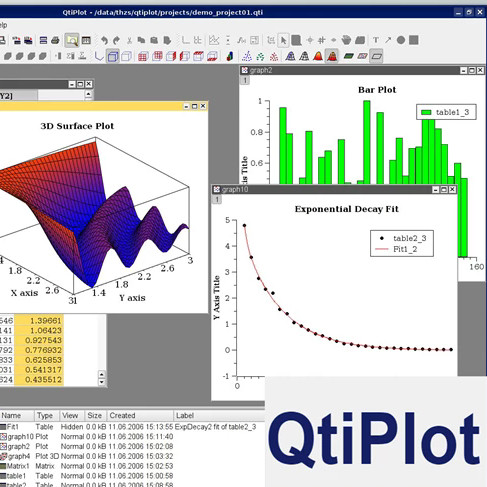
Task: Sort project explorer by Type column
Action: point(47,416)
